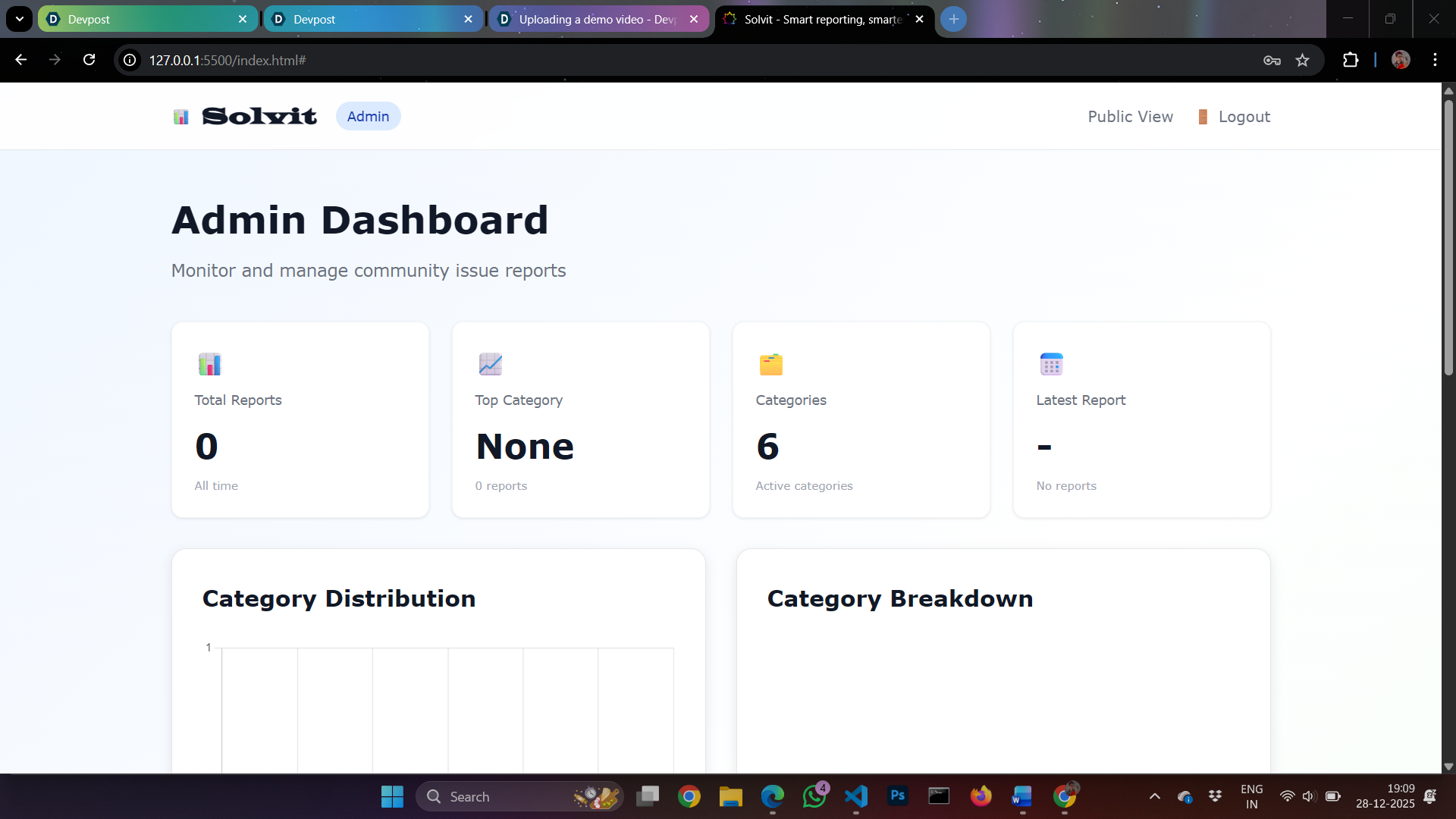
Task: View site information icon in address bar
Action: (x=130, y=60)
